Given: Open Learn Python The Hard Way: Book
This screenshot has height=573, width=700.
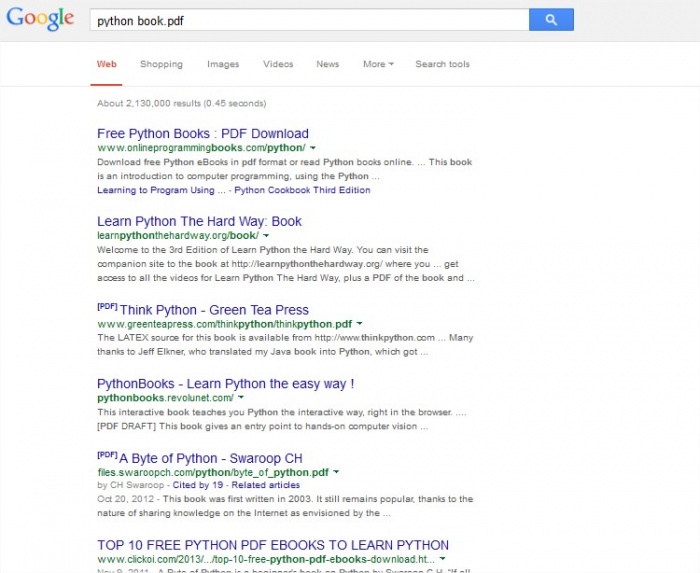Looking at the screenshot, I should 199,221.
